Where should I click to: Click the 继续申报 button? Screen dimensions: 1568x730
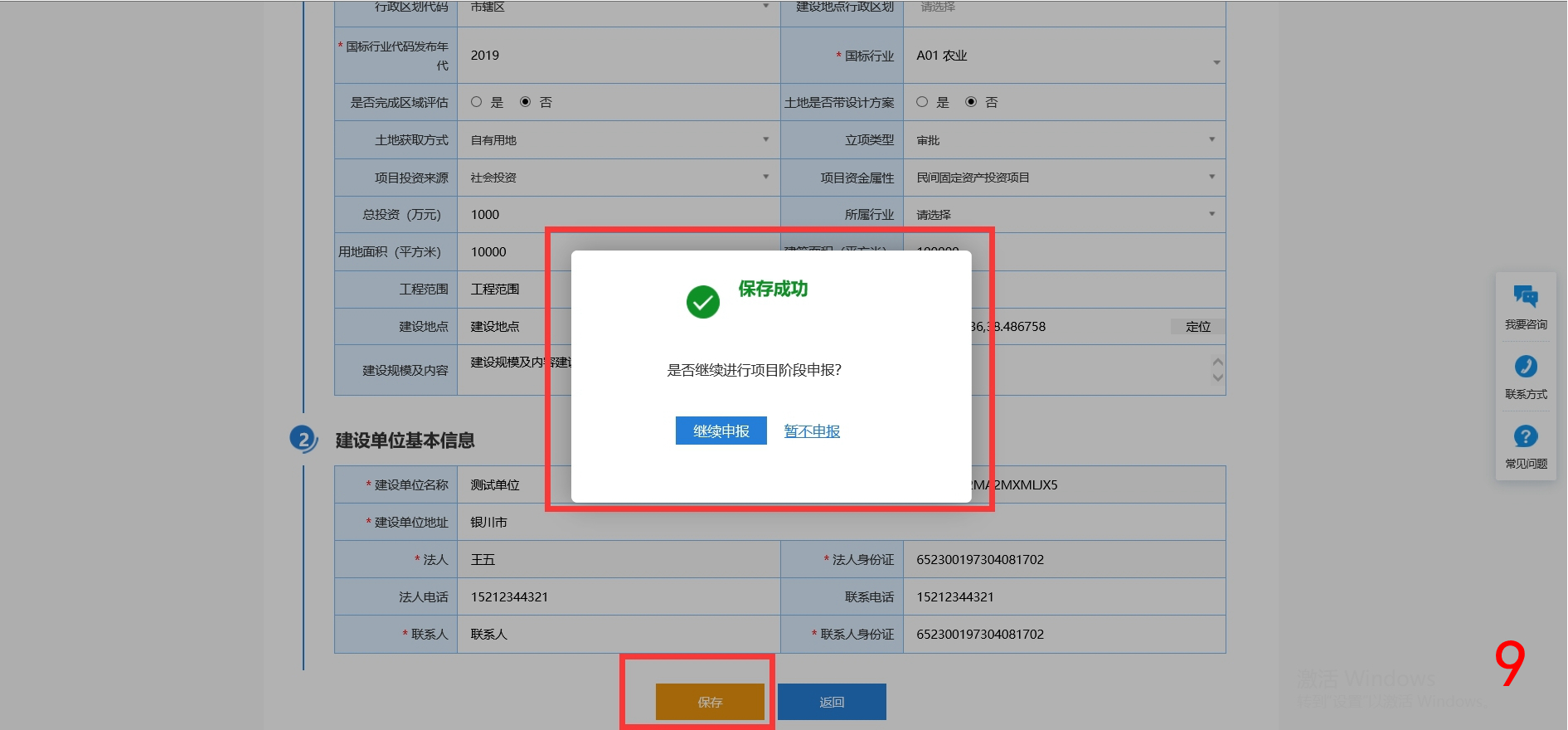point(721,431)
